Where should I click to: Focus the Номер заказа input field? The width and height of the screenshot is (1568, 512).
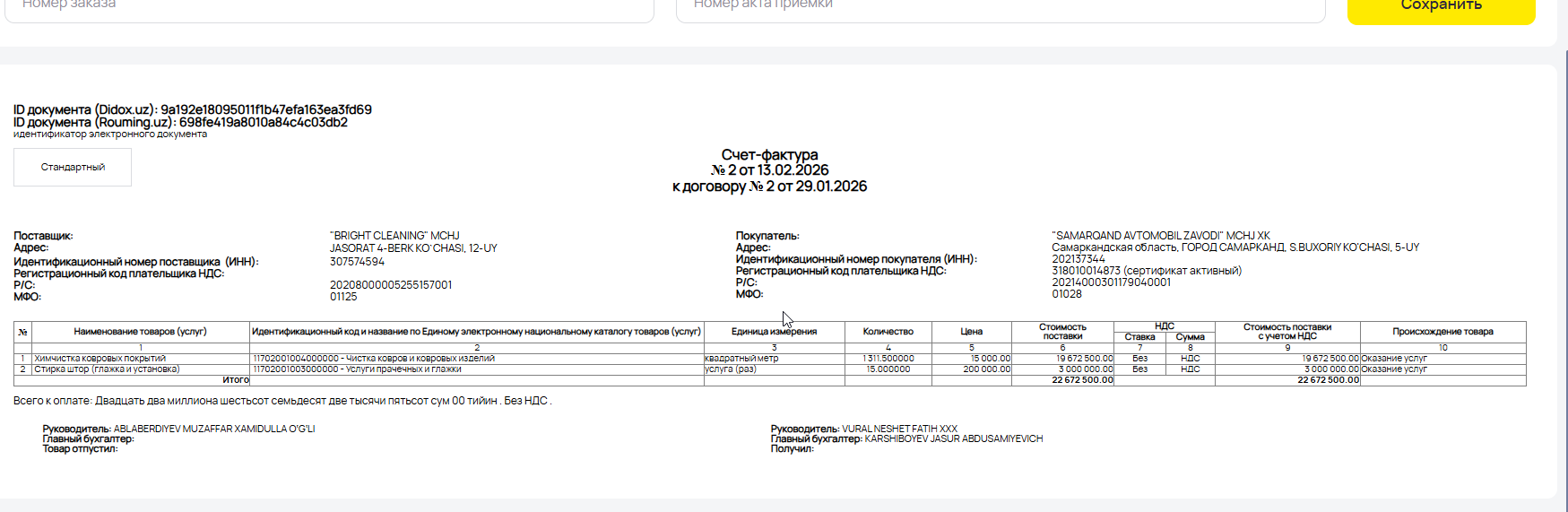click(x=330, y=9)
